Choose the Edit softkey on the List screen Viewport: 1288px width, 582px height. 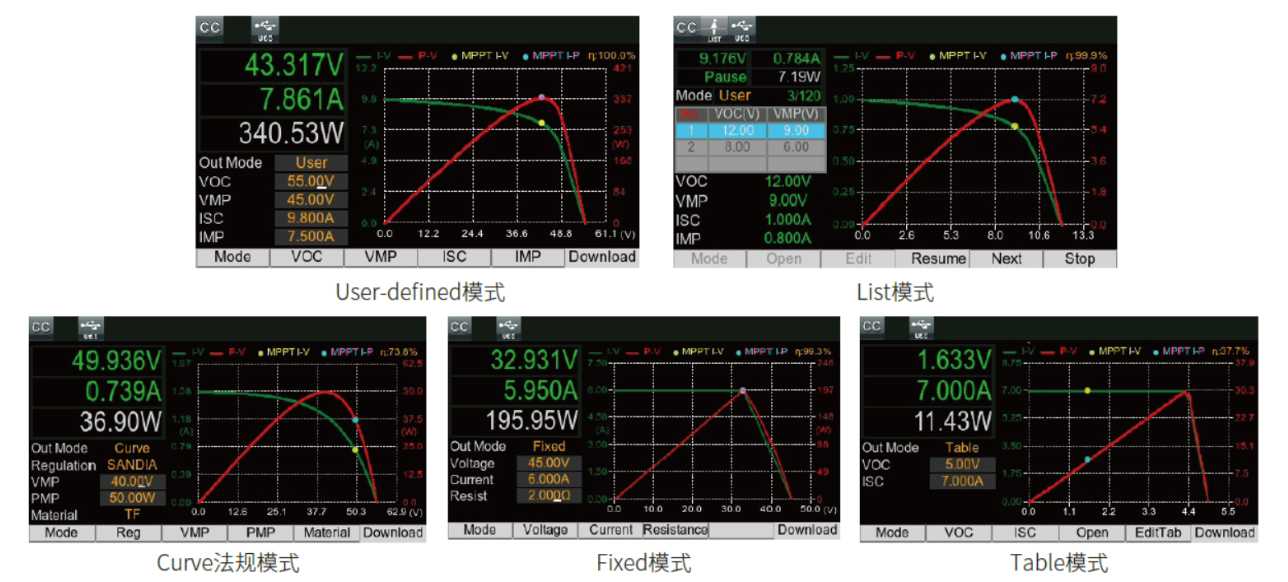[858, 259]
